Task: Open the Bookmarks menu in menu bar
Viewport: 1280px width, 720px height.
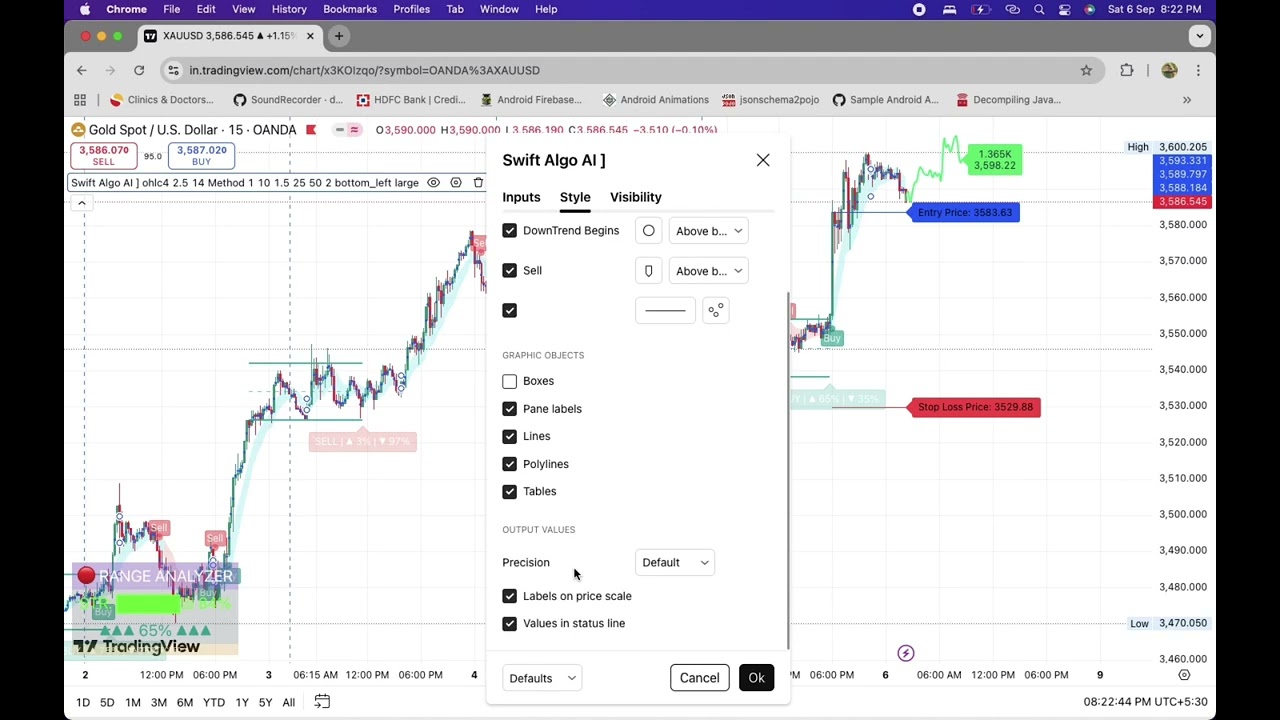Action: (350, 9)
